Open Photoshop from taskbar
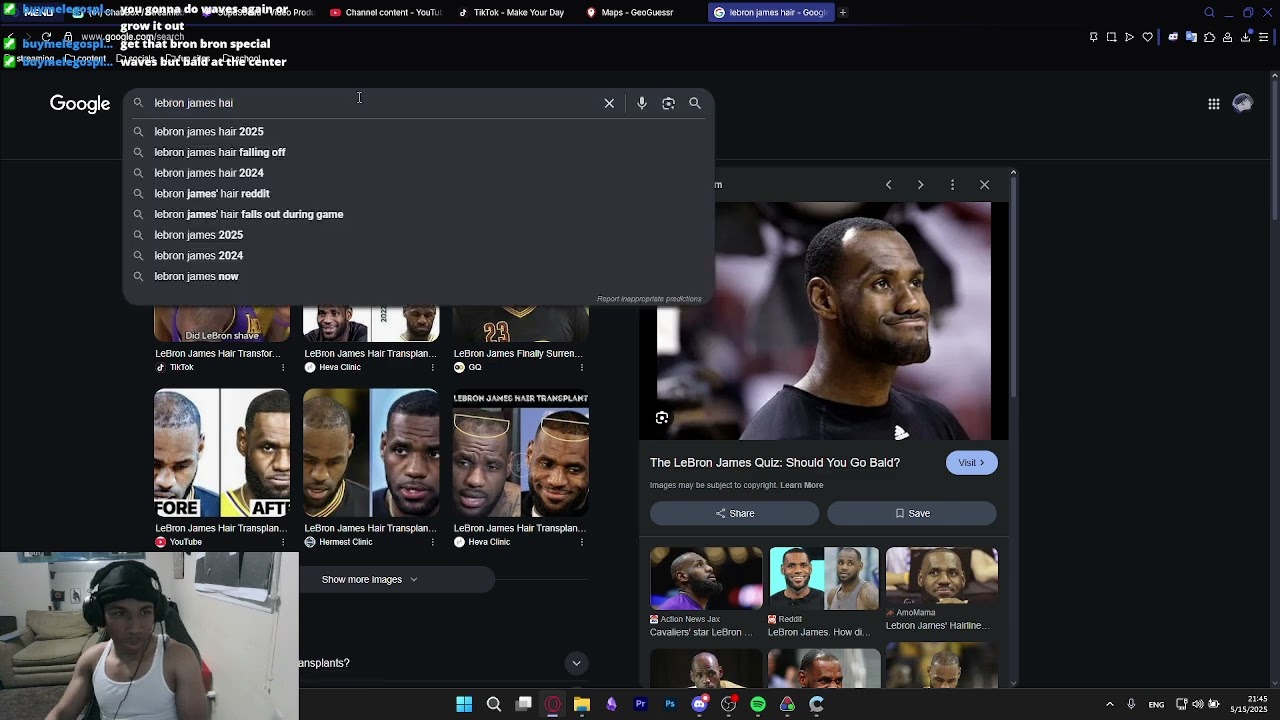This screenshot has width=1280, height=720. pyautogui.click(x=670, y=704)
